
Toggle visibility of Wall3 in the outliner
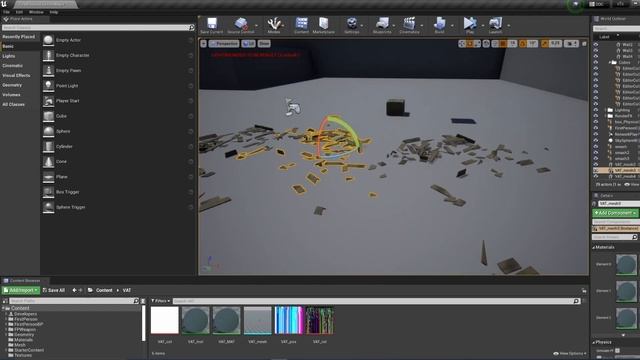[x=596, y=51]
